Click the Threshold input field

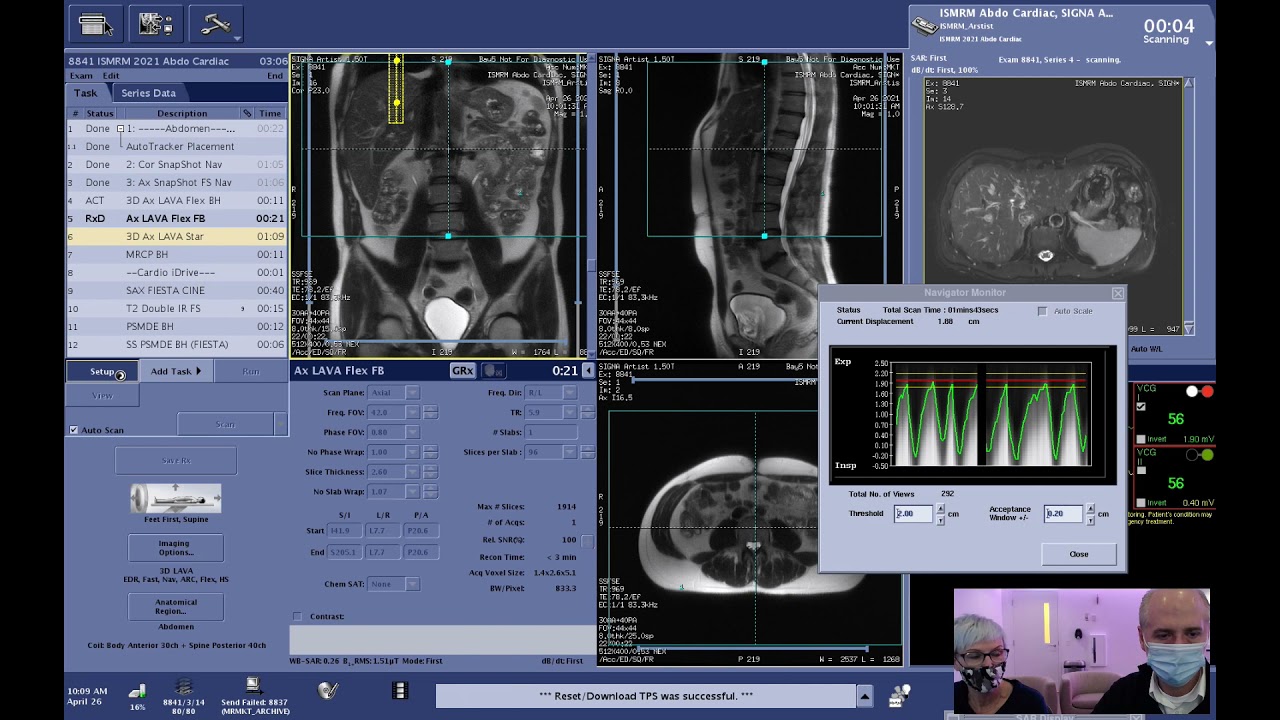tap(913, 514)
